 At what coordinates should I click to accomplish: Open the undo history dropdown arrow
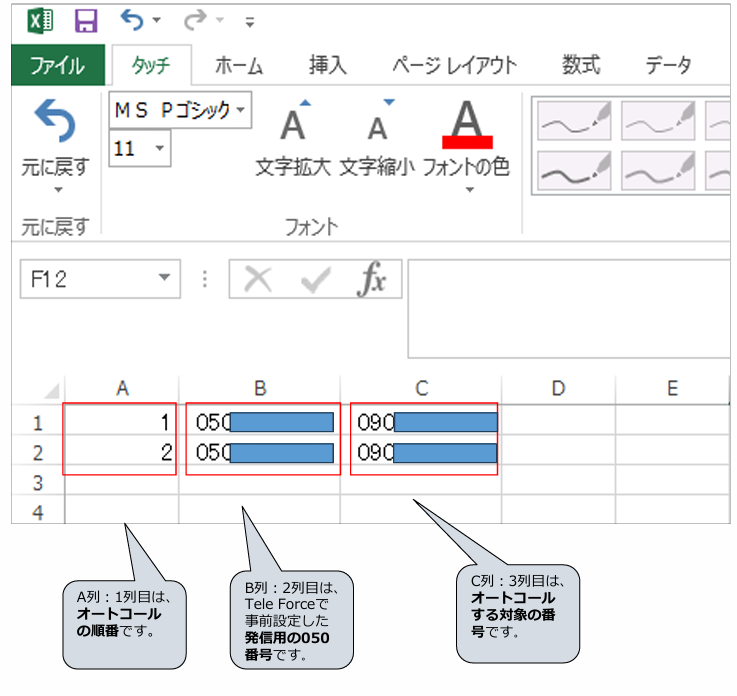pos(157,20)
